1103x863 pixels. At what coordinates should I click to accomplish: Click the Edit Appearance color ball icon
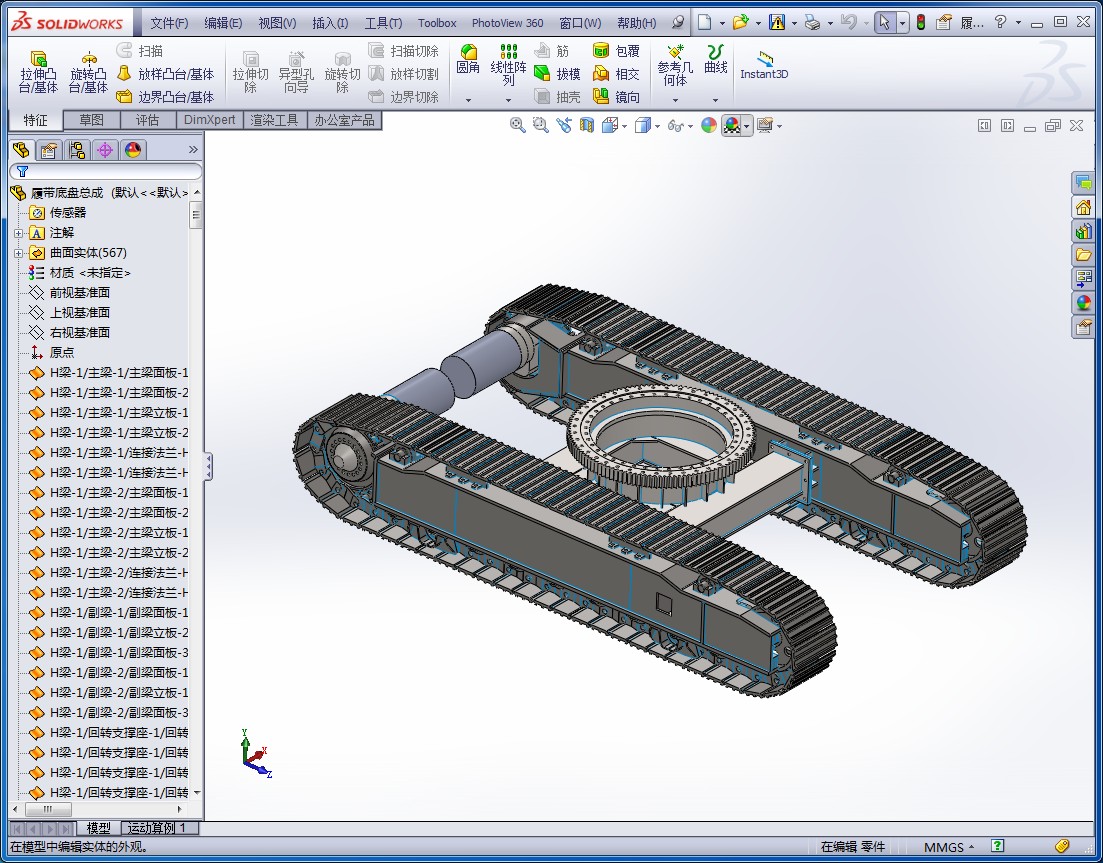708,125
